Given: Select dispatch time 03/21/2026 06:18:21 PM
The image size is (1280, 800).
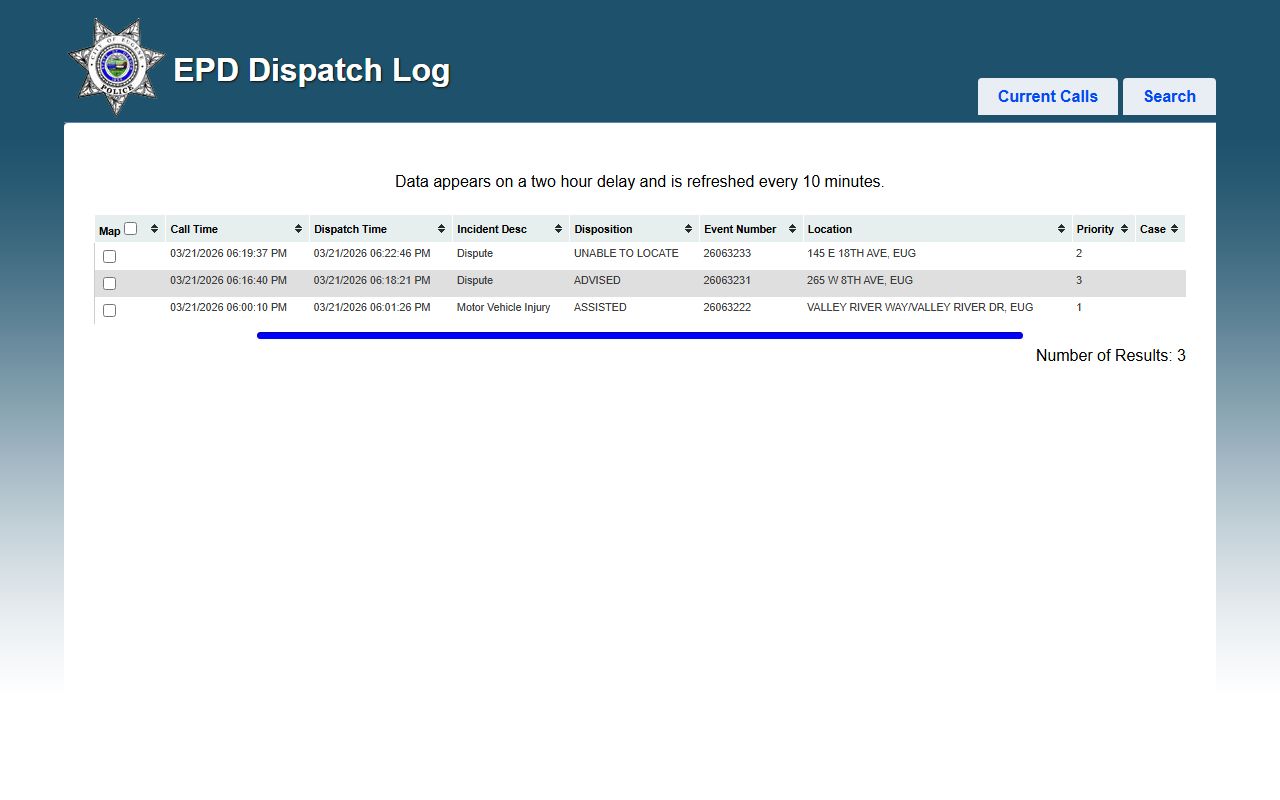Looking at the screenshot, I should [x=372, y=280].
